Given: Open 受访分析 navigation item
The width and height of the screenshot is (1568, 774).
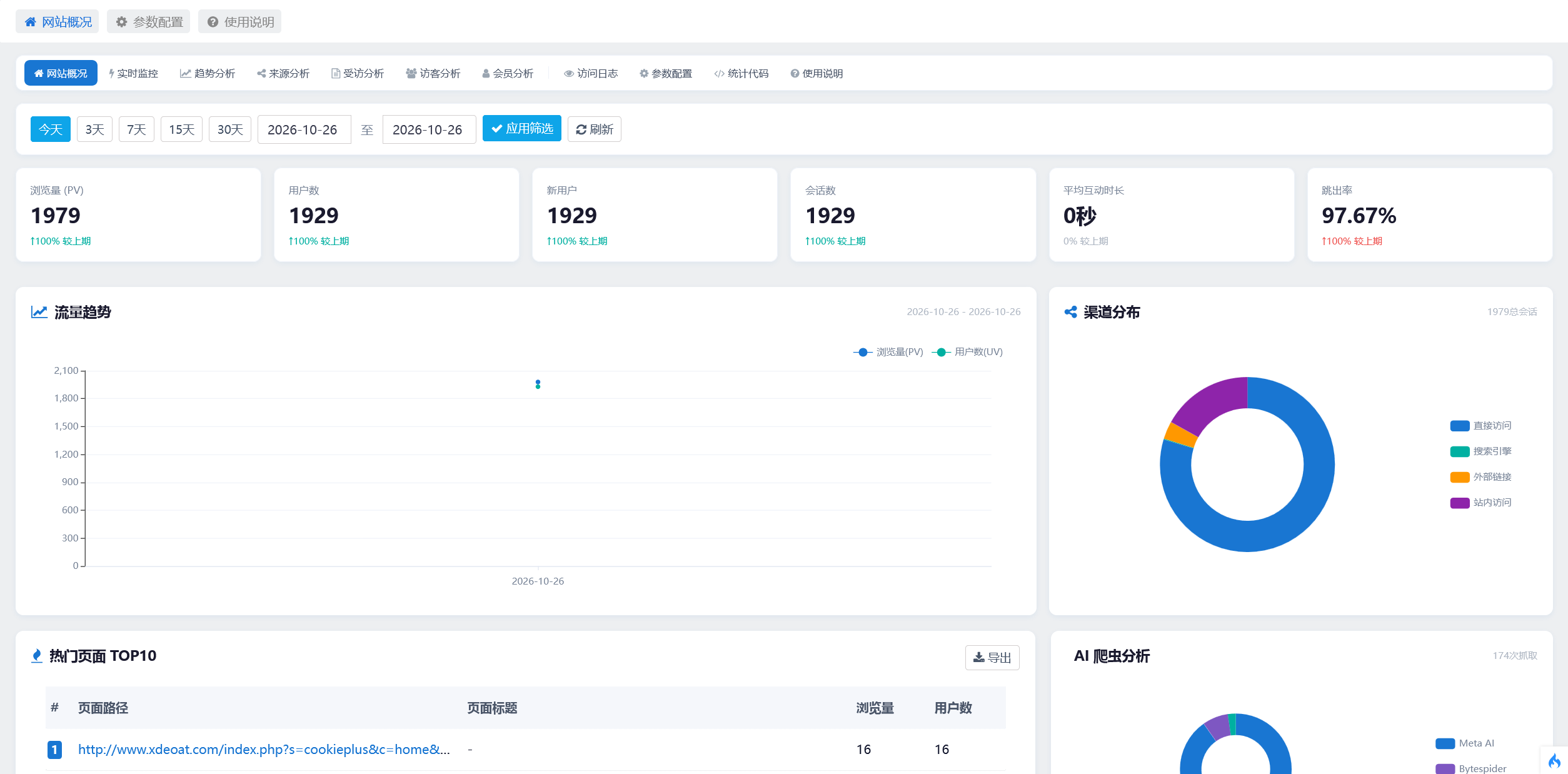Looking at the screenshot, I should click(358, 73).
